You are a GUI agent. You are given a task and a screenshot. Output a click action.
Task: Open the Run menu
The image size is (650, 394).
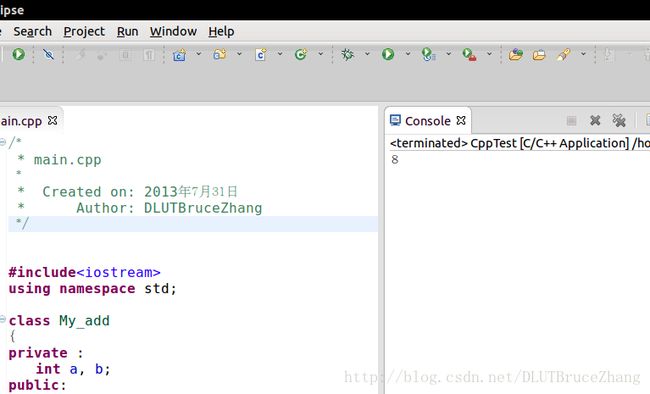128,32
